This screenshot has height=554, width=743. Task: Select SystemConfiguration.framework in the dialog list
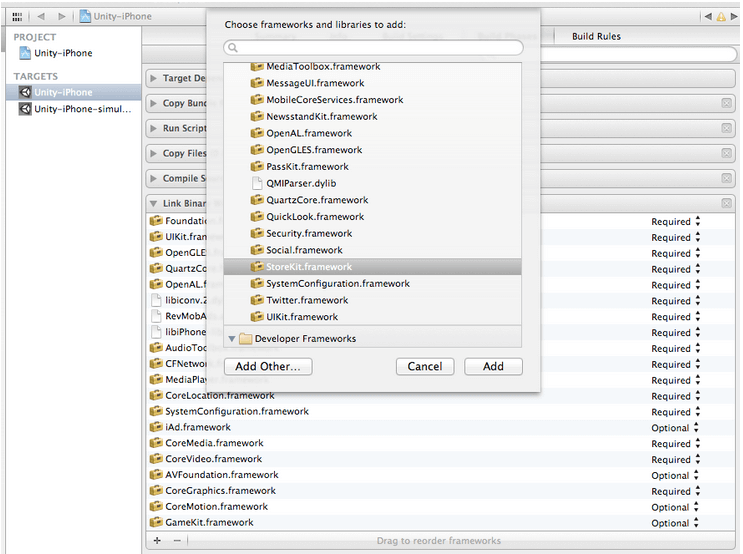372,283
